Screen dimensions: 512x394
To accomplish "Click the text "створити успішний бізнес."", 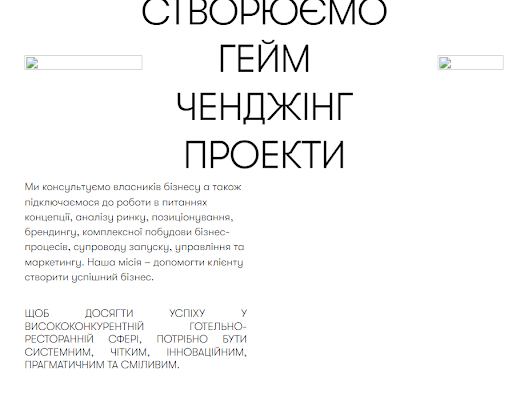I will (x=89, y=277).
